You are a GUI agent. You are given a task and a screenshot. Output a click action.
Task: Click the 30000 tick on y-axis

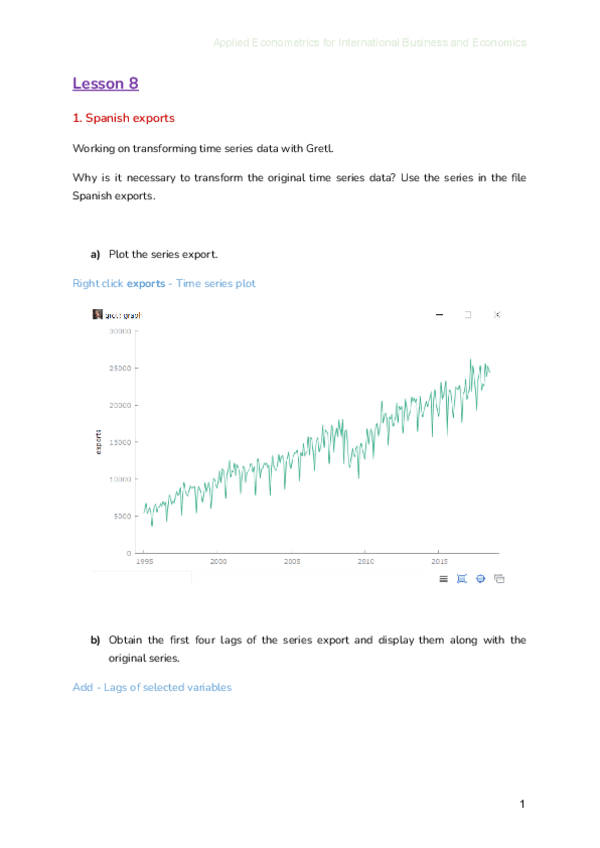pos(120,331)
